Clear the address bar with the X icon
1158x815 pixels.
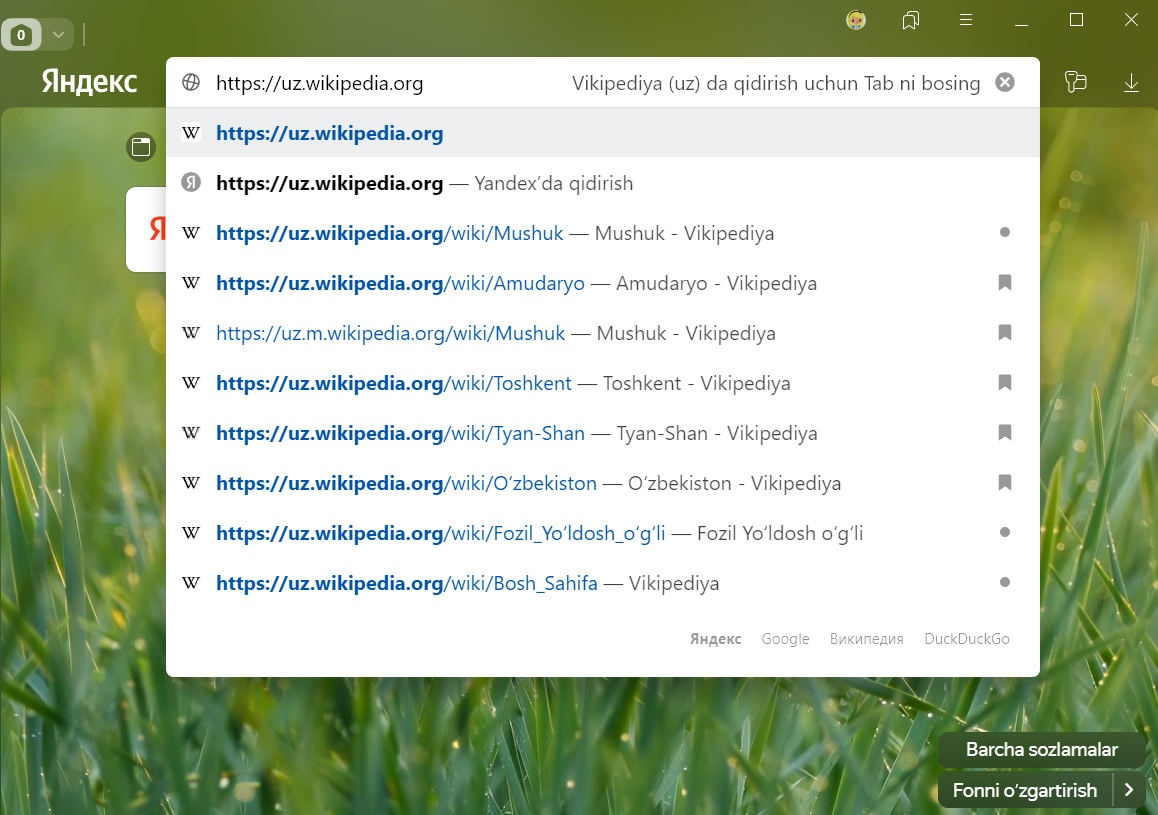1005,83
